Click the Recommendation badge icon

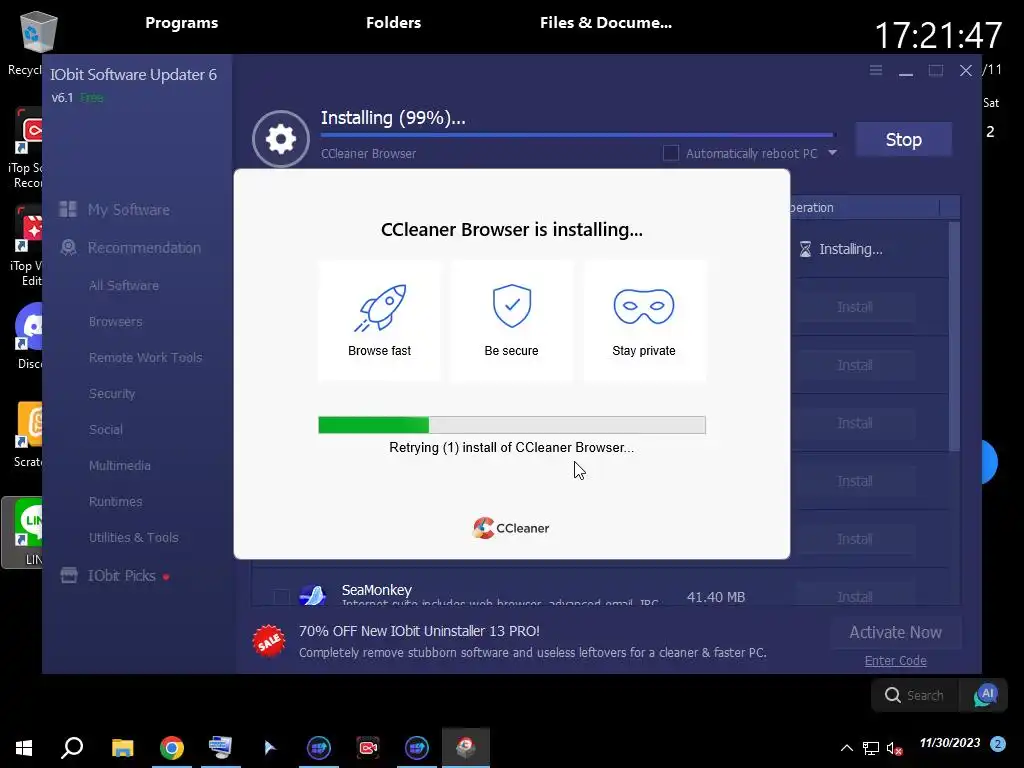(68, 247)
